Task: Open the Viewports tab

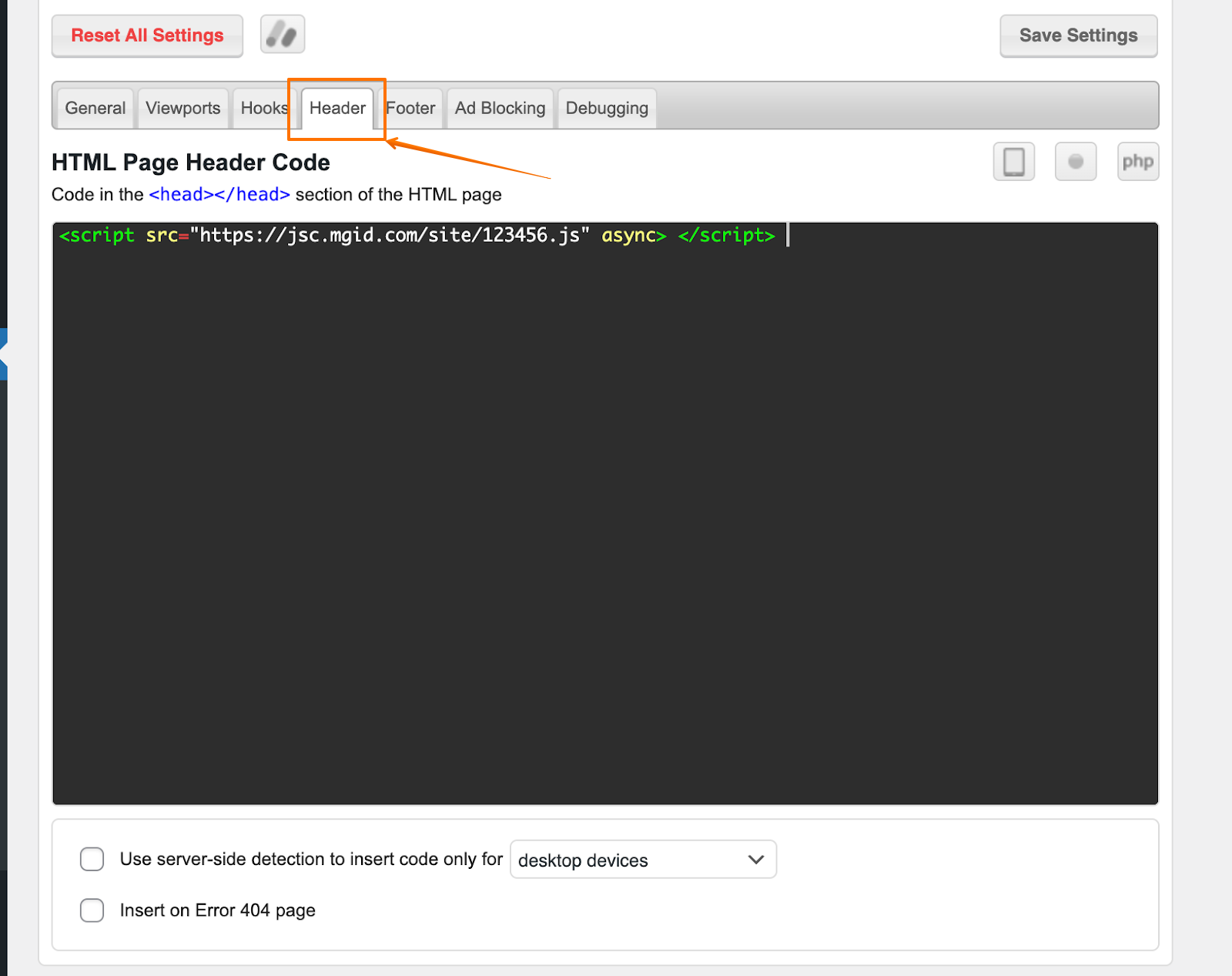Action: coord(182,108)
